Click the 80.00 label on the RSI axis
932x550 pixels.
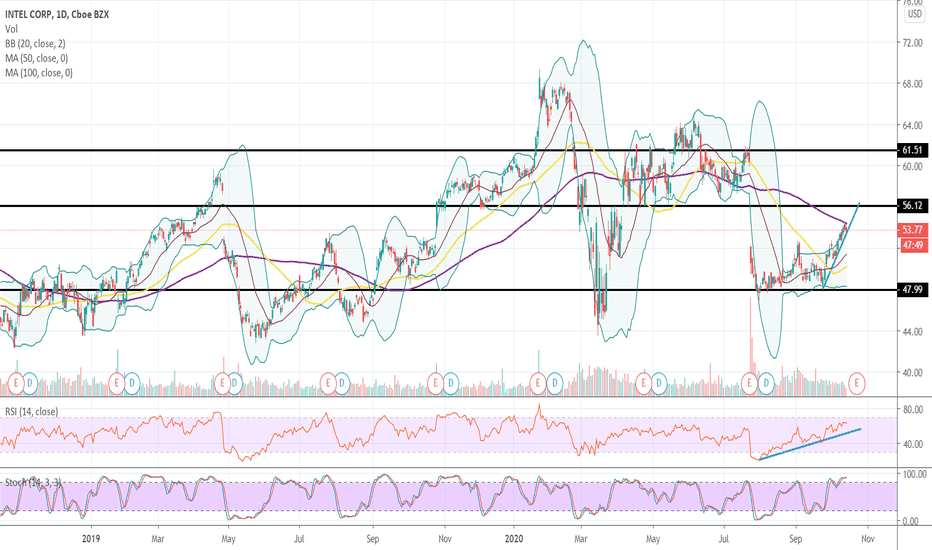coord(912,410)
